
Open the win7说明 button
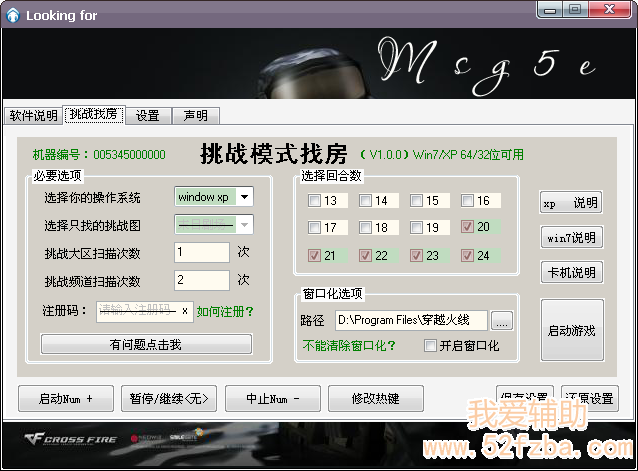(572, 237)
